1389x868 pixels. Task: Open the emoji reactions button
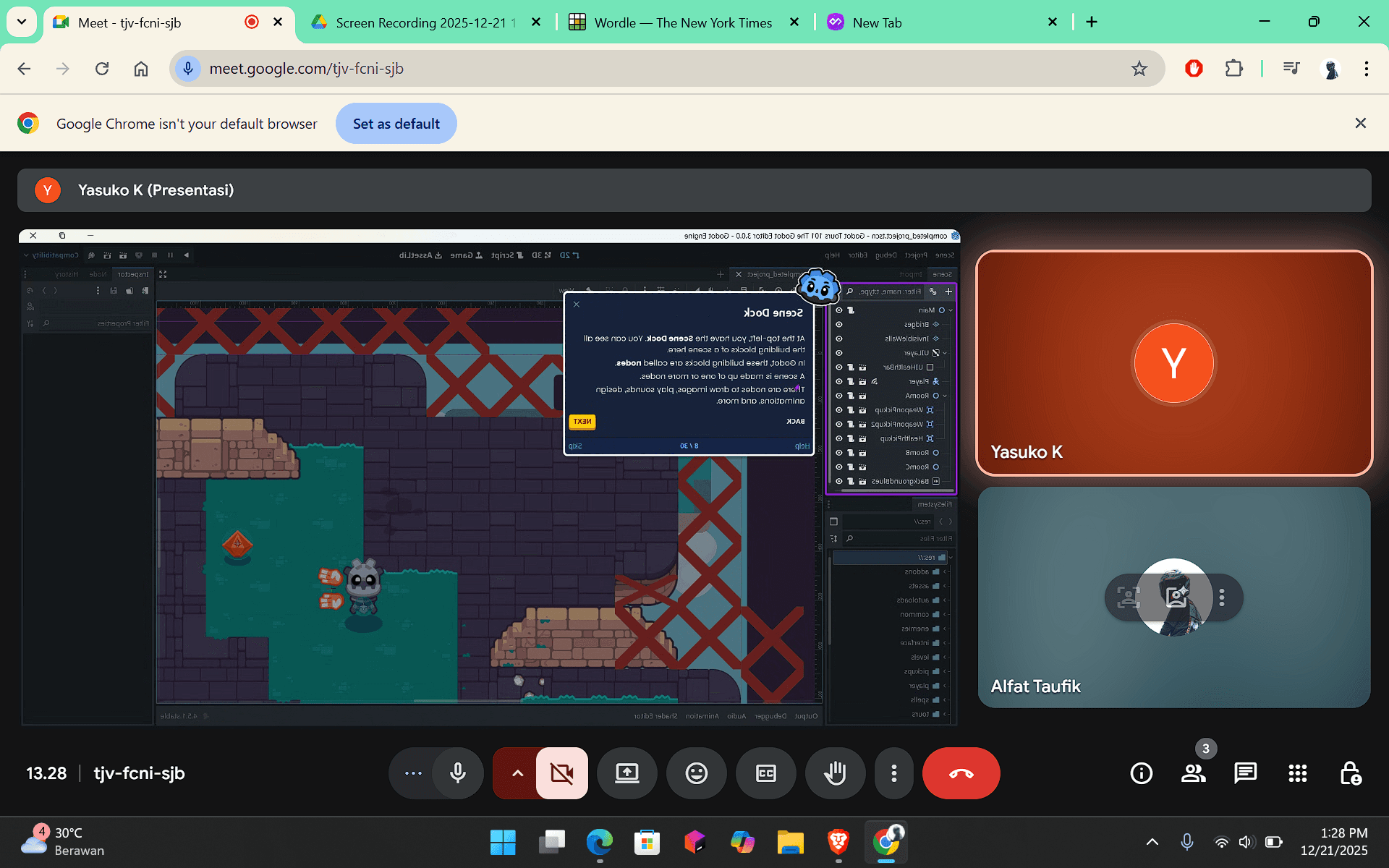(x=696, y=773)
